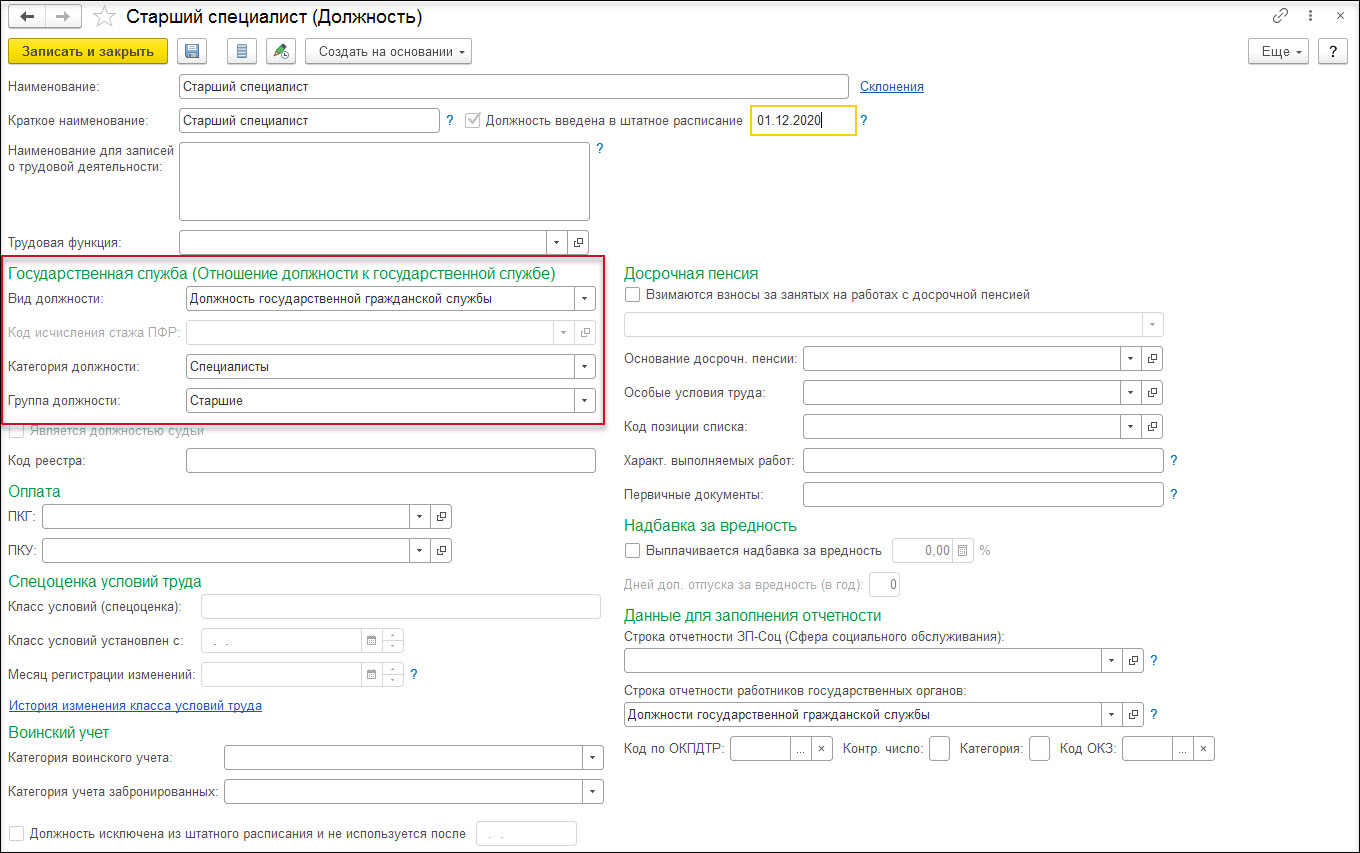The width and height of the screenshot is (1360, 853).
Task: Expand the Трудовая функция dropdown
Action: point(558,242)
